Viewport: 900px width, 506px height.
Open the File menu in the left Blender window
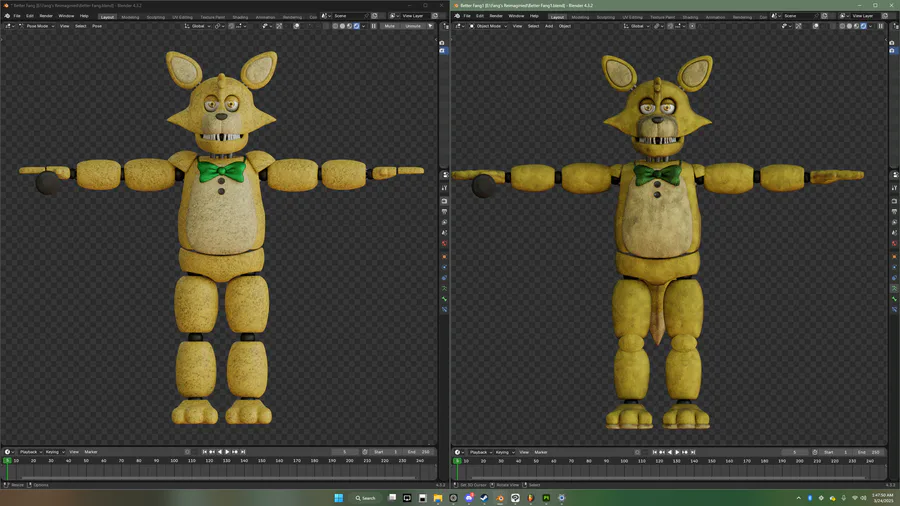click(x=17, y=16)
